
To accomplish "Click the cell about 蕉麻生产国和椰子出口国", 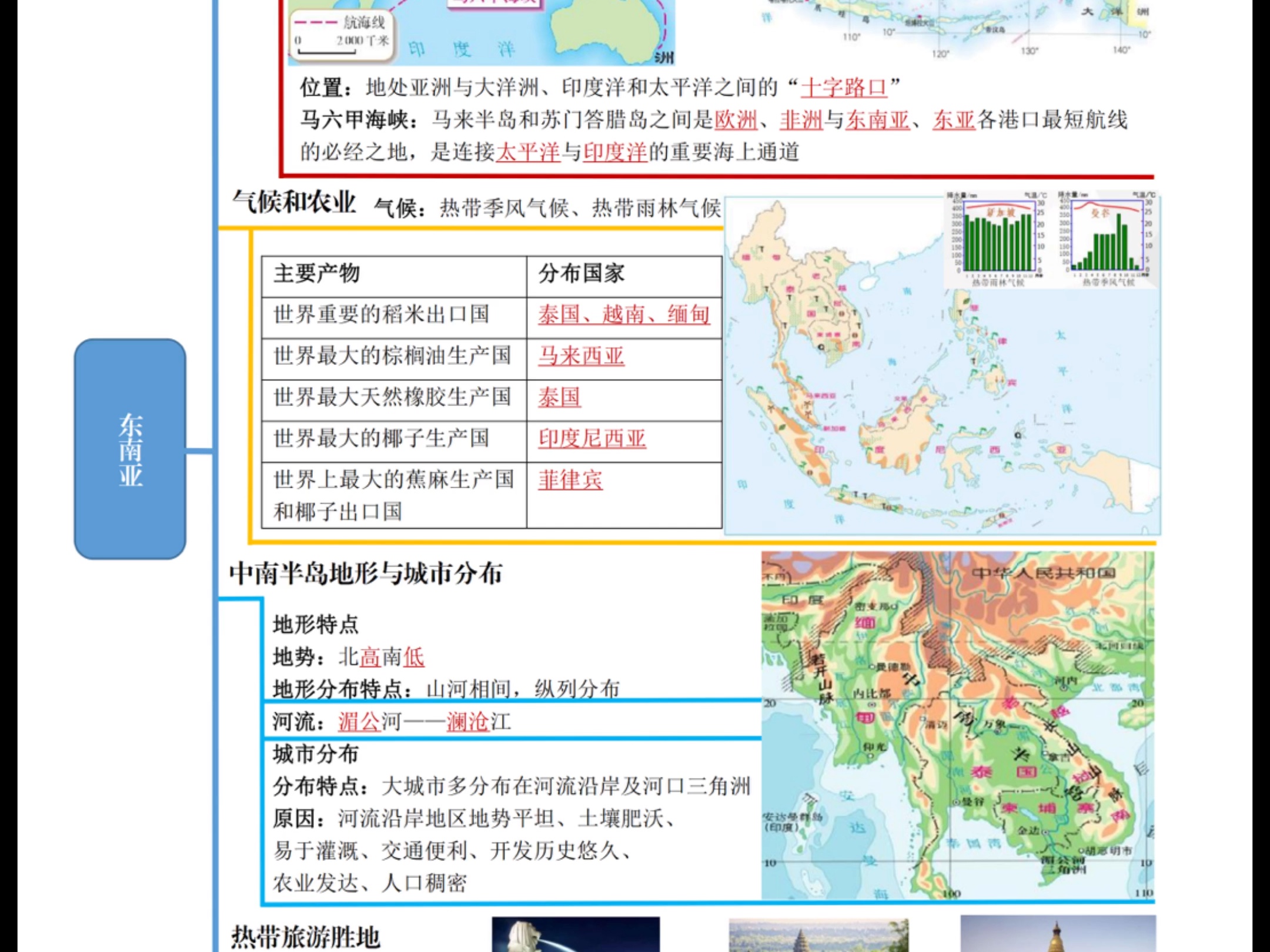I will coord(394,495).
